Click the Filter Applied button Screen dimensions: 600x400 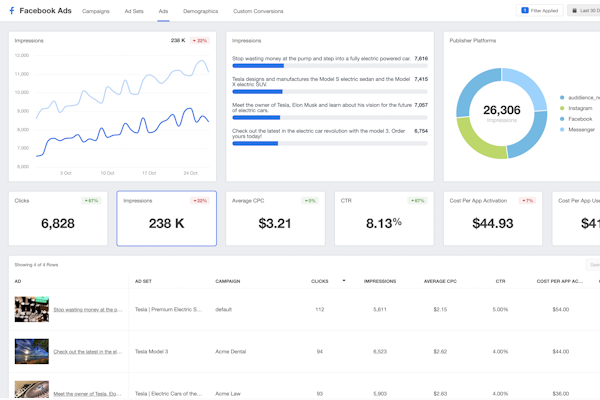click(x=540, y=11)
